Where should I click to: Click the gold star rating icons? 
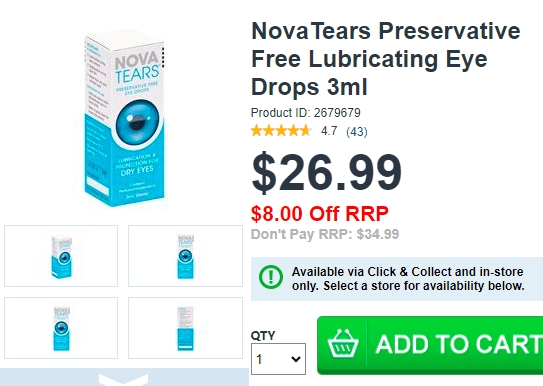pos(281,131)
